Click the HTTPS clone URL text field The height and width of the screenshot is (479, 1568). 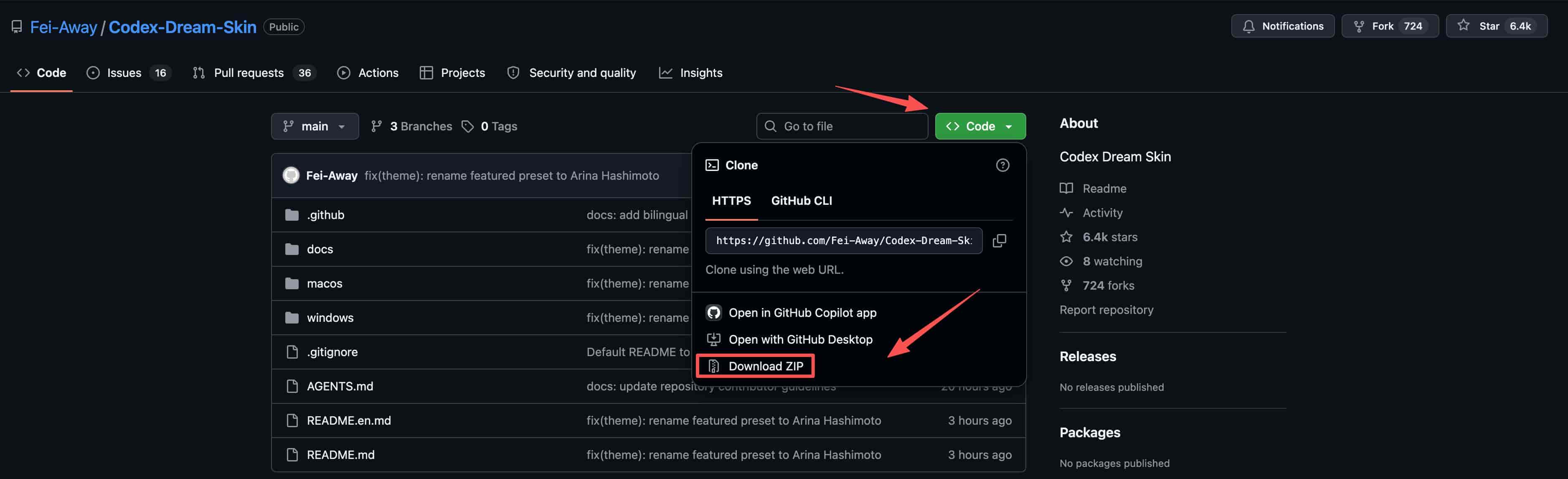[x=844, y=241]
